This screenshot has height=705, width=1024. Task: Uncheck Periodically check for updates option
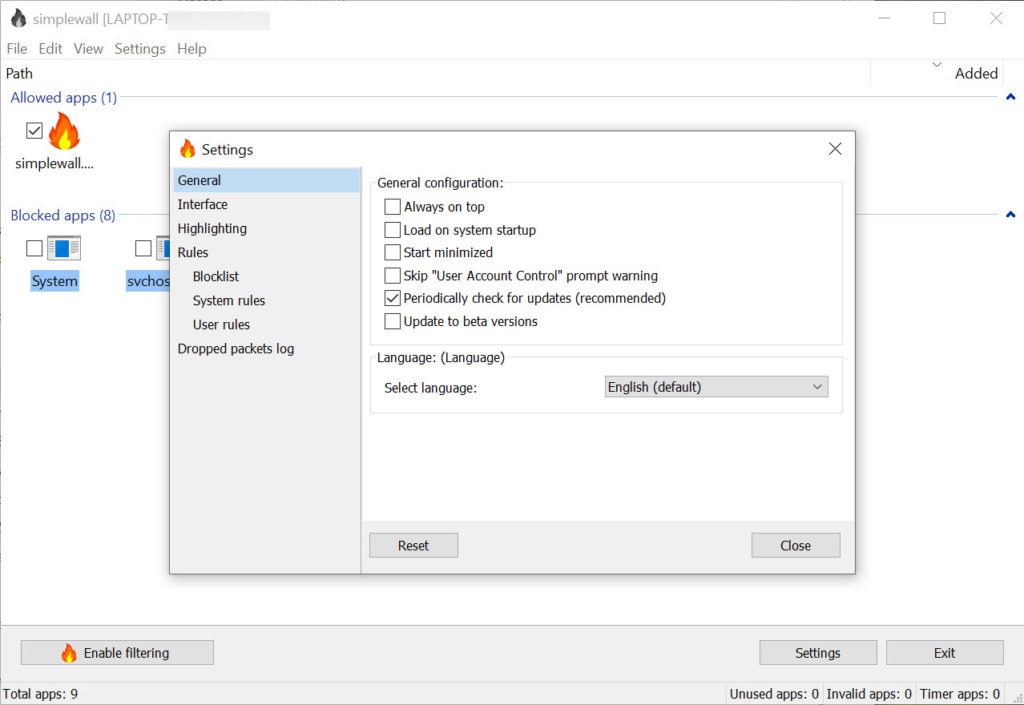pyautogui.click(x=392, y=298)
